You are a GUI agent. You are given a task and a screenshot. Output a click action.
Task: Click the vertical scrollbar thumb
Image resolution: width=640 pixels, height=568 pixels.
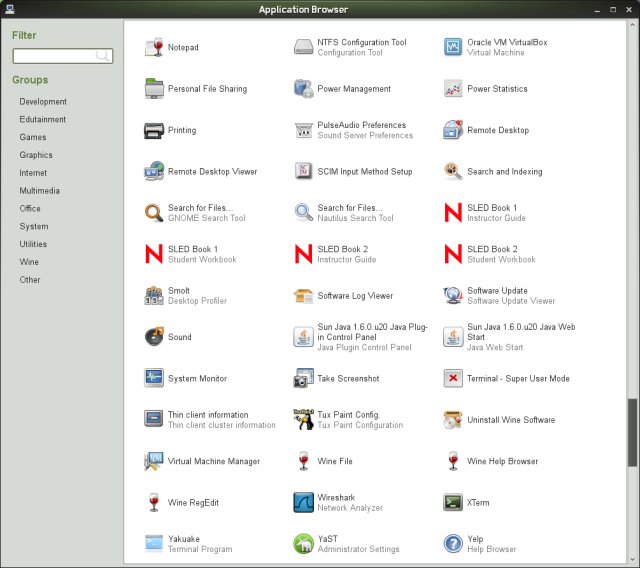632,432
